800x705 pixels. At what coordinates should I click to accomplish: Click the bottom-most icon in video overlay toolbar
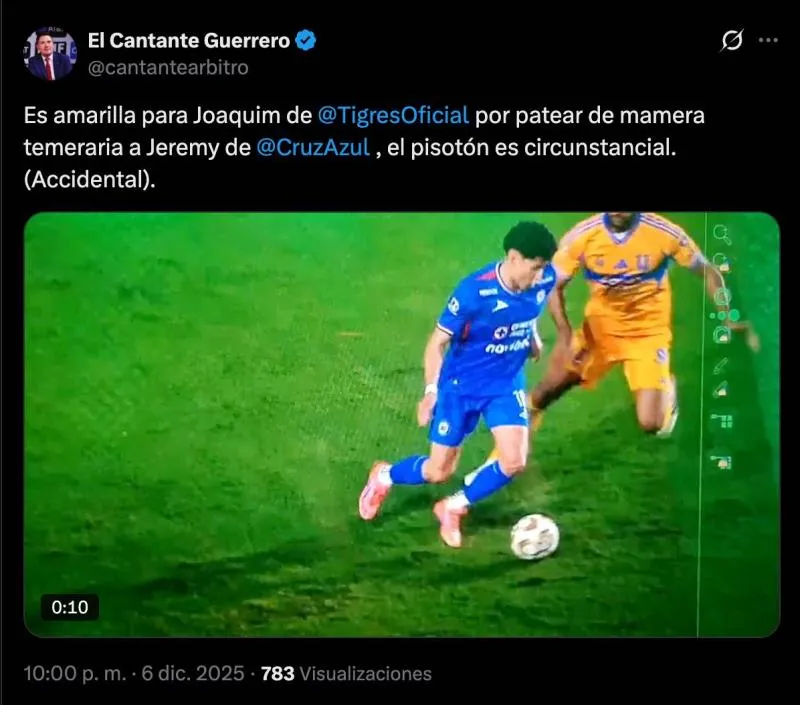[x=721, y=462]
